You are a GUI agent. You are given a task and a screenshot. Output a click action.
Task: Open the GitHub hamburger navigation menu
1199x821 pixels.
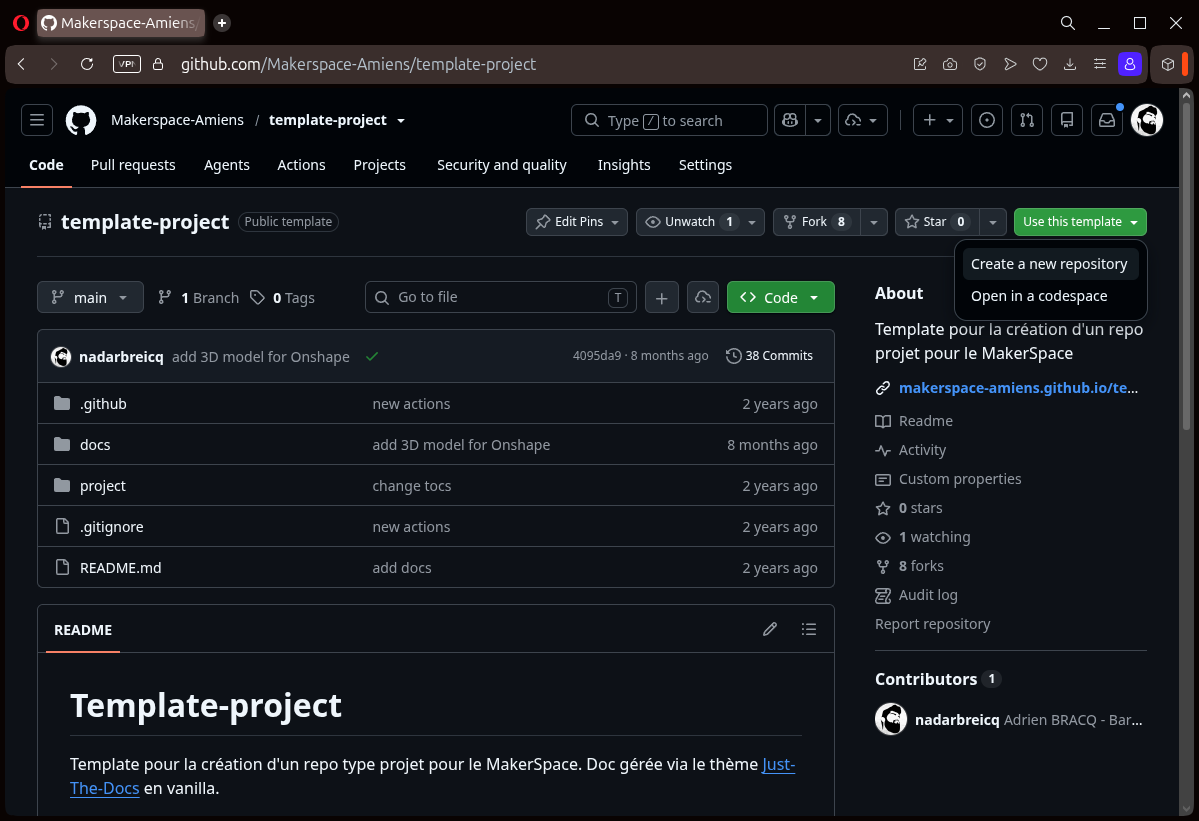(37, 120)
